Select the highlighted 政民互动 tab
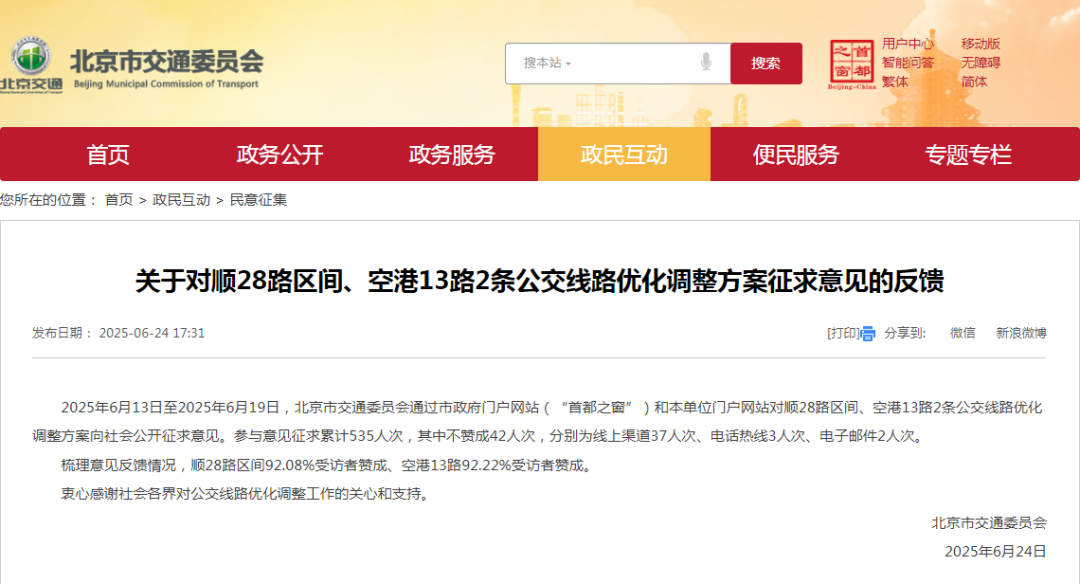Image resolution: width=1080 pixels, height=584 pixels. click(x=624, y=154)
